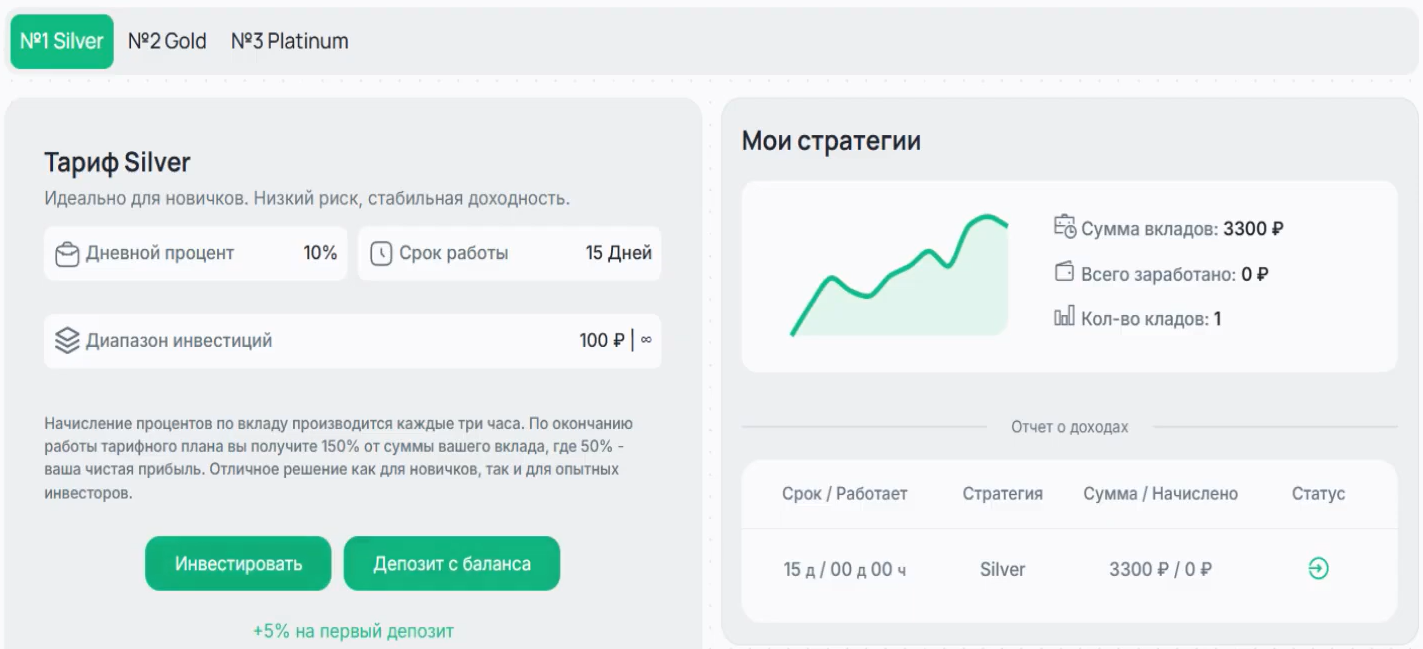Switch to the №2 Gold tab

pyautogui.click(x=167, y=42)
